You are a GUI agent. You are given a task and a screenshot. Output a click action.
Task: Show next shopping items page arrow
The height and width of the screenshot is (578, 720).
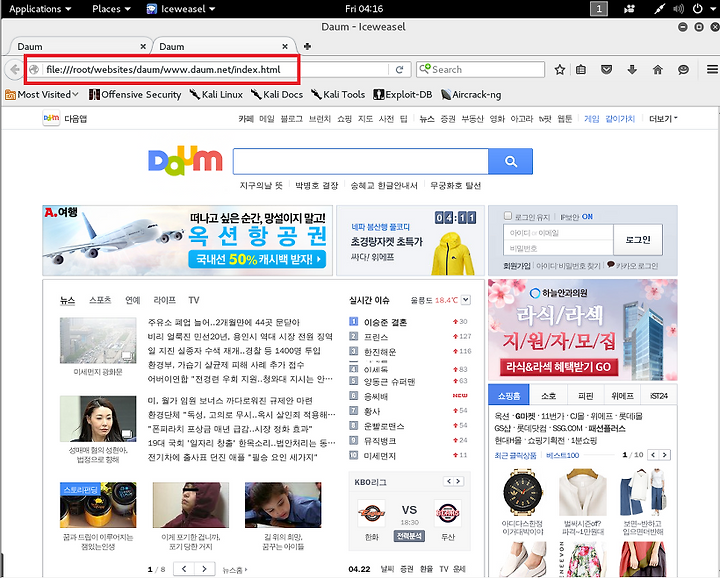pos(665,455)
